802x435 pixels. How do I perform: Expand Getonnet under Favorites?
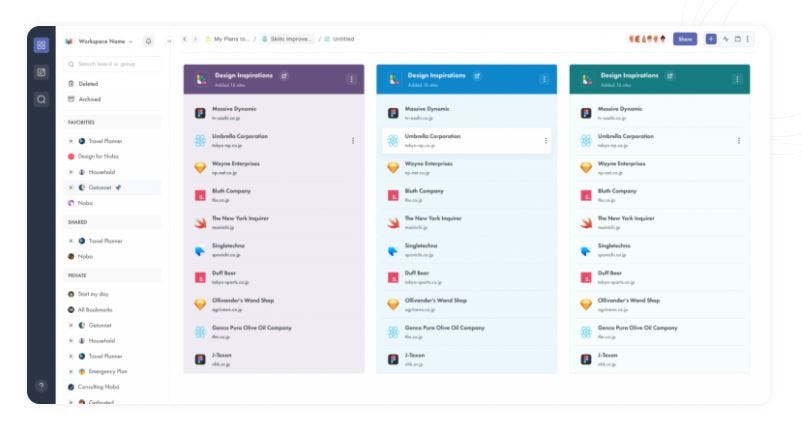[71, 188]
